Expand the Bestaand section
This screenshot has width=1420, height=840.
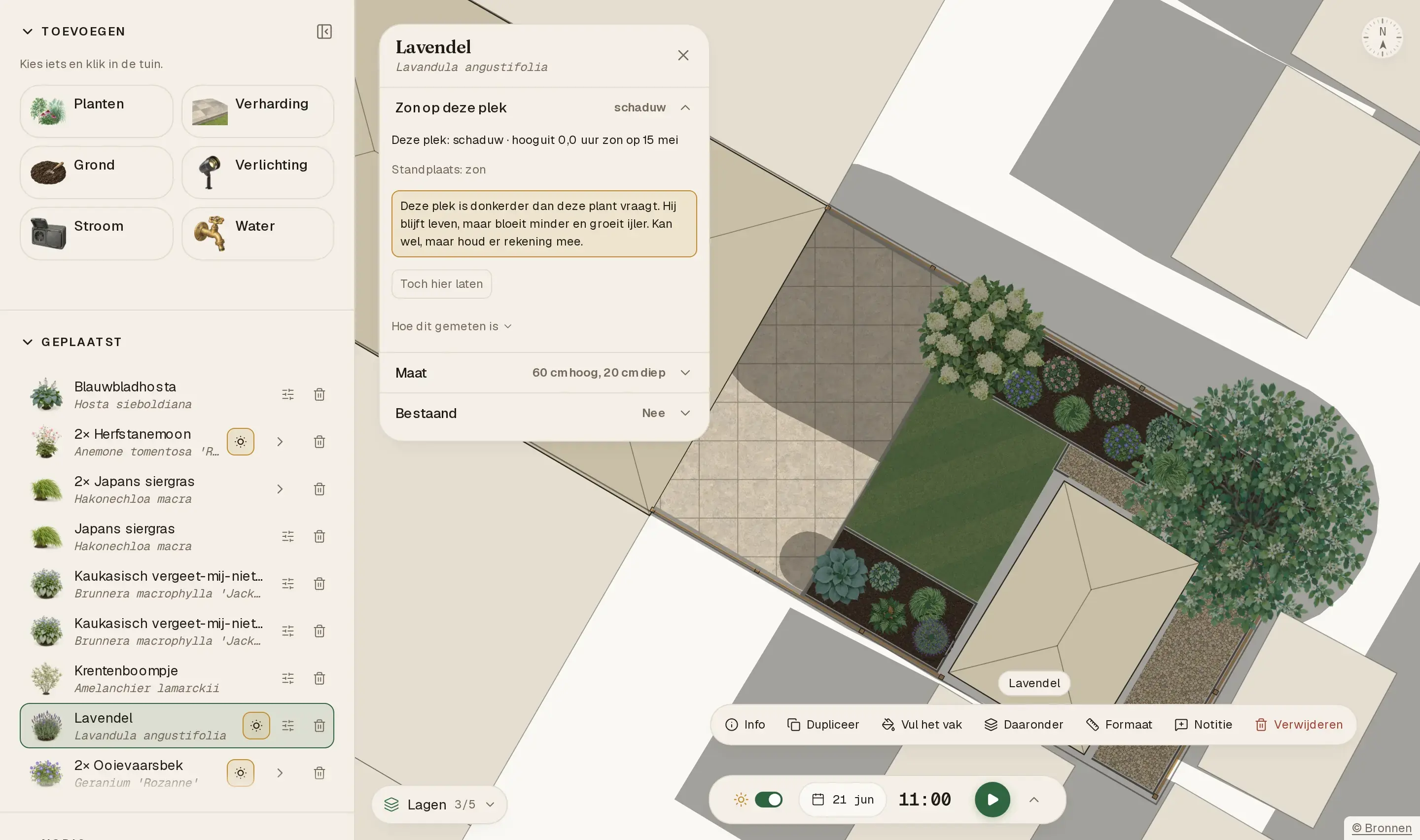pos(544,413)
